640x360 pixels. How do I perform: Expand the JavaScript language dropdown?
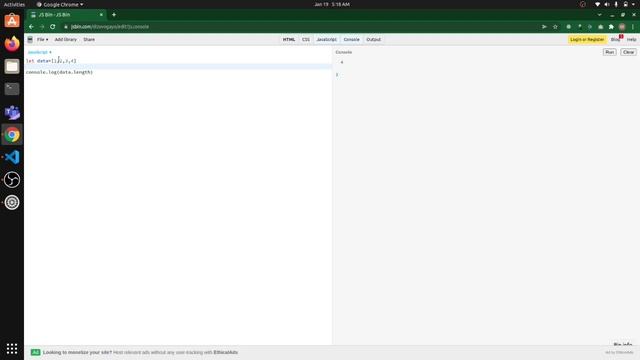[40, 52]
